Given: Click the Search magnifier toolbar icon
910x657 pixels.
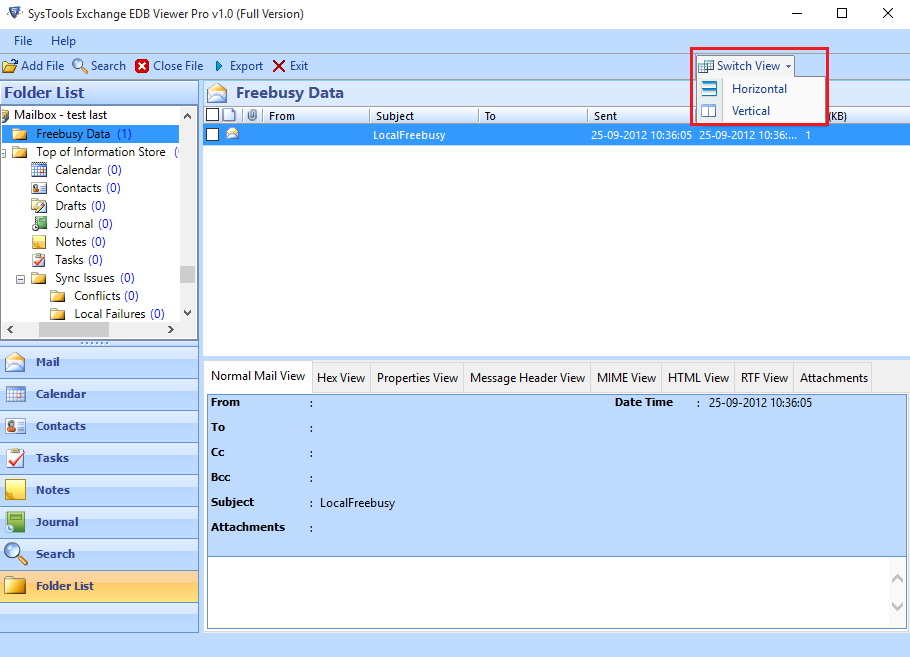Looking at the screenshot, I should click(80, 66).
